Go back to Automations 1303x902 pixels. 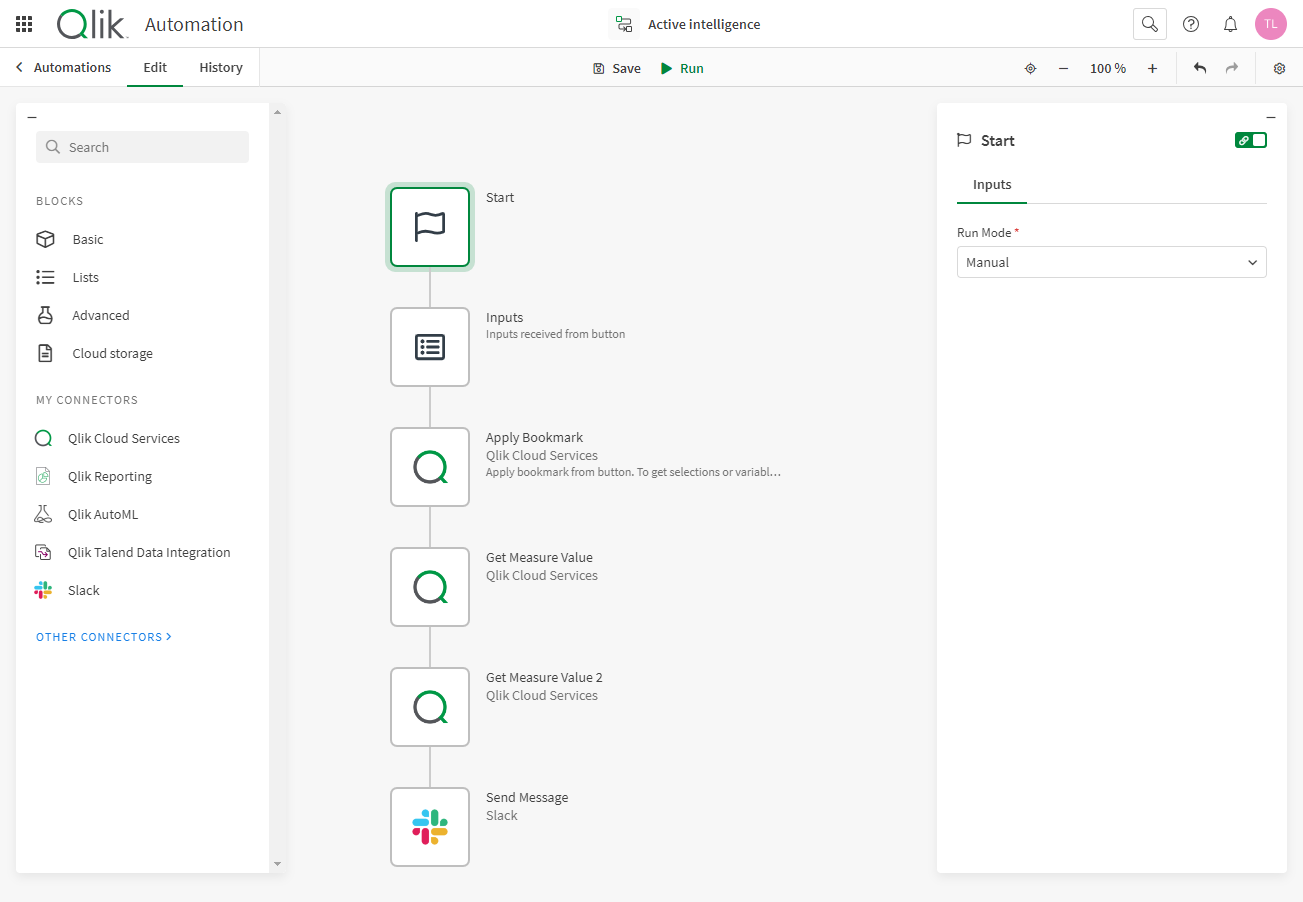pos(63,68)
